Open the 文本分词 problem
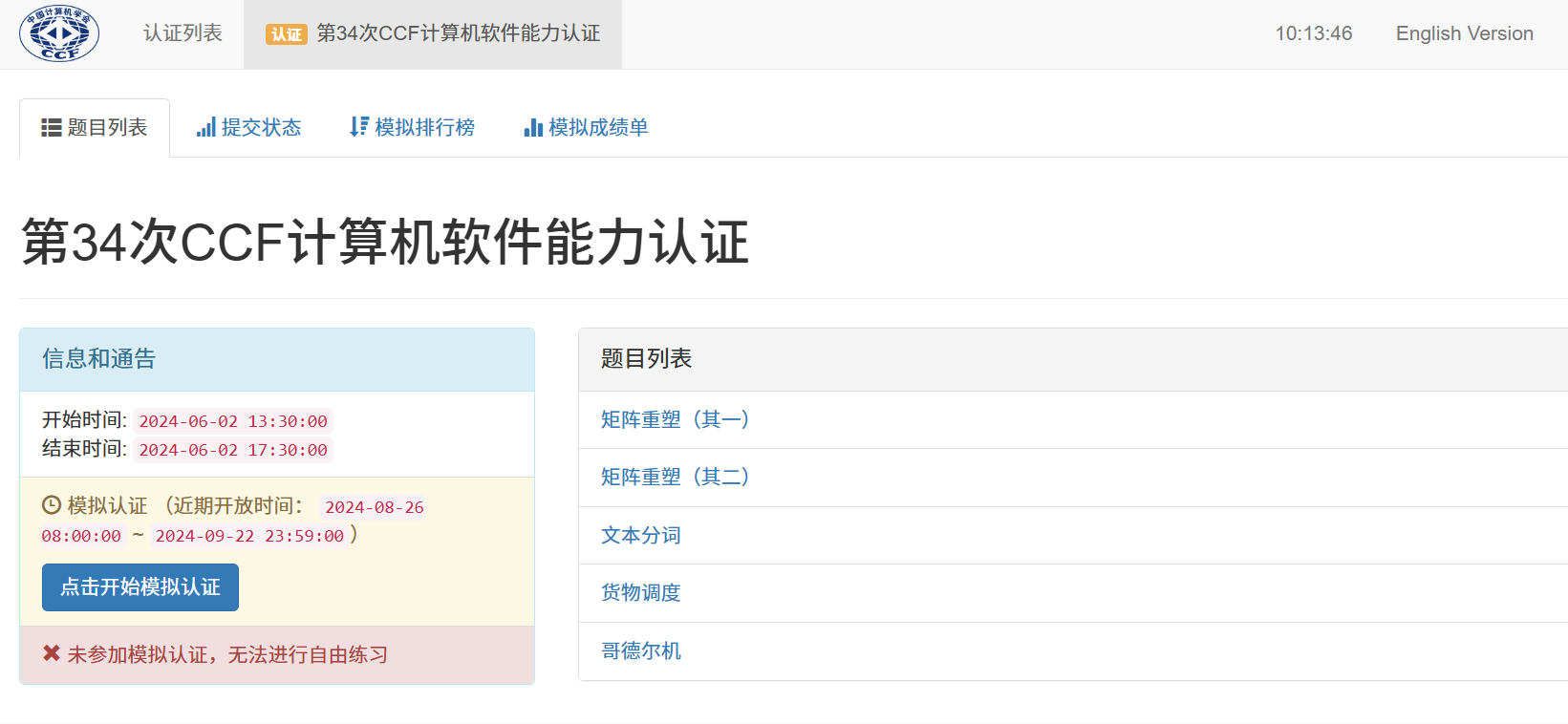 point(641,535)
